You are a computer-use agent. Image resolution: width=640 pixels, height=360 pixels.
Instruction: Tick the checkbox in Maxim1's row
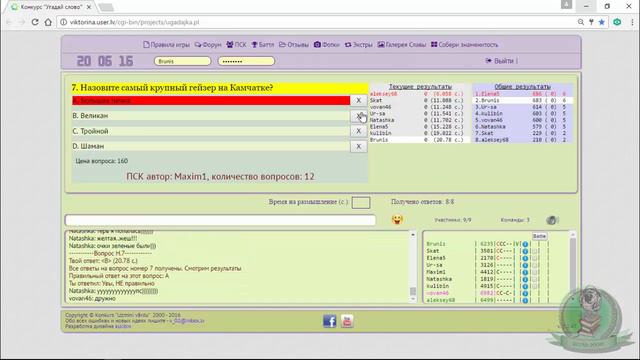(535, 272)
